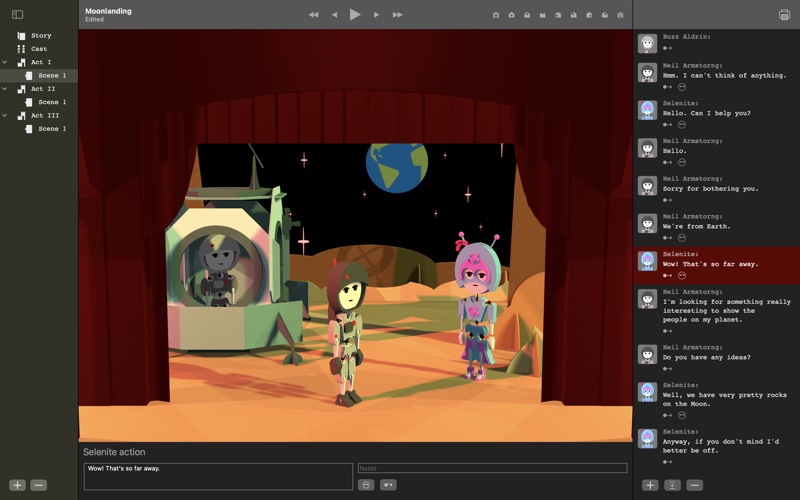Click the movement icon under 'Sorry for bothering you.'
800x500 pixels.
point(667,200)
